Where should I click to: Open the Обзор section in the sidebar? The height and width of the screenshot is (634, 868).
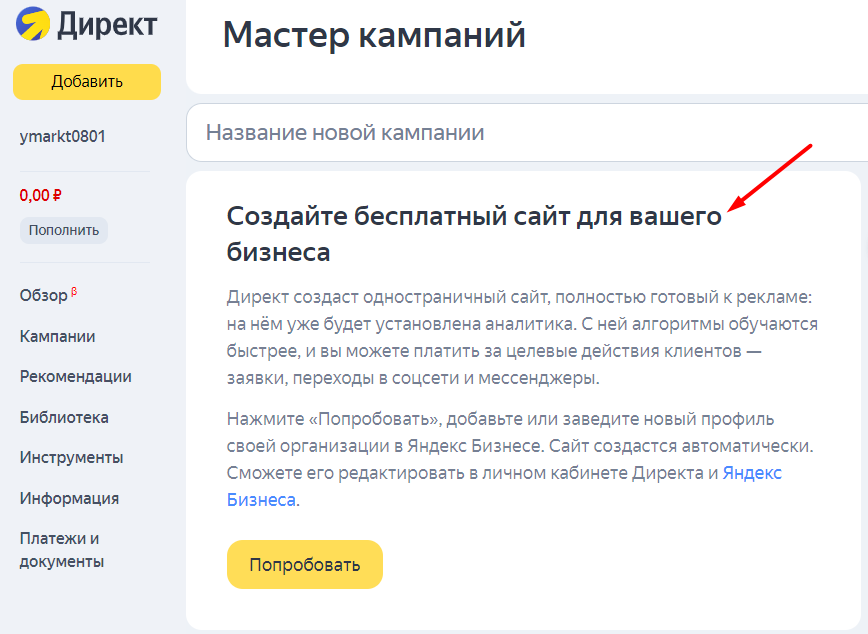click(43, 296)
